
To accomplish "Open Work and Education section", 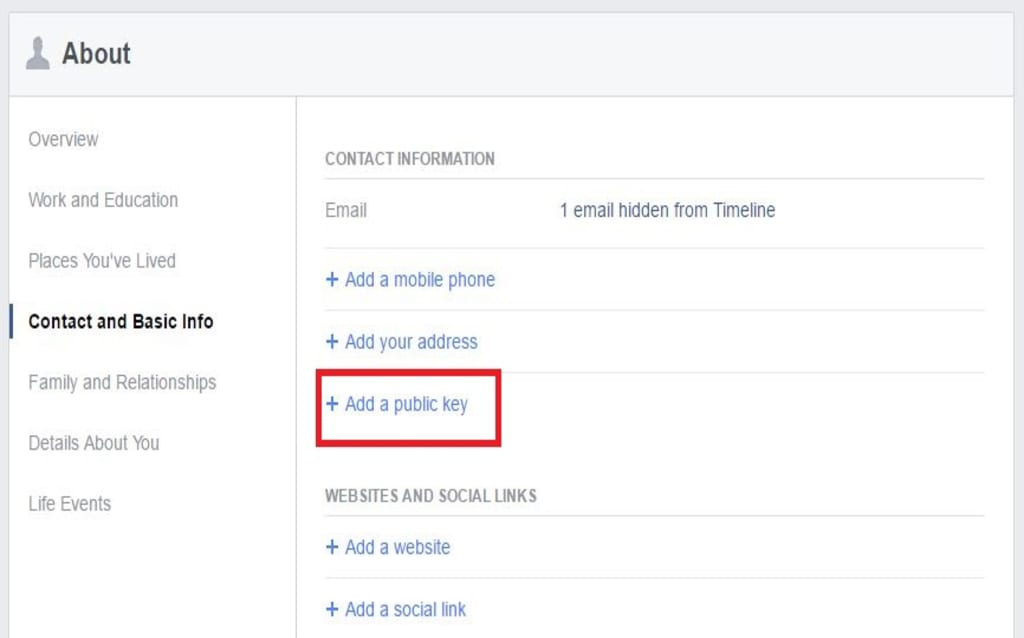I will tap(103, 200).
